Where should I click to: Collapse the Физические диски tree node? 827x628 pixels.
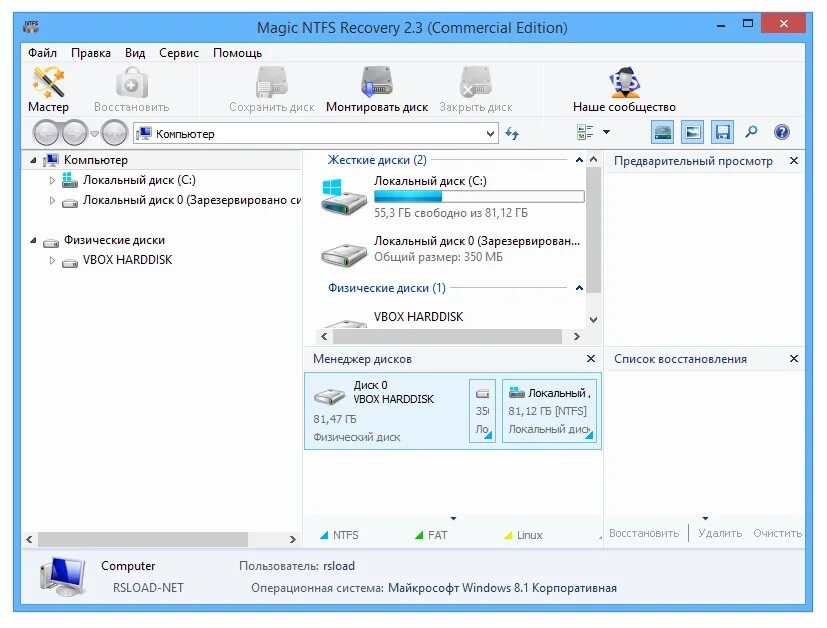pos(33,240)
